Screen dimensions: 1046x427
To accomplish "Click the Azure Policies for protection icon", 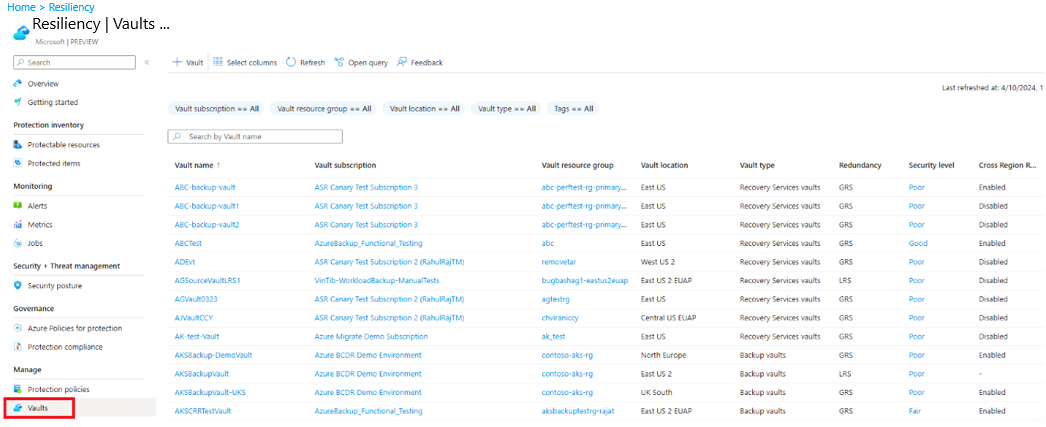I will coord(18,328).
